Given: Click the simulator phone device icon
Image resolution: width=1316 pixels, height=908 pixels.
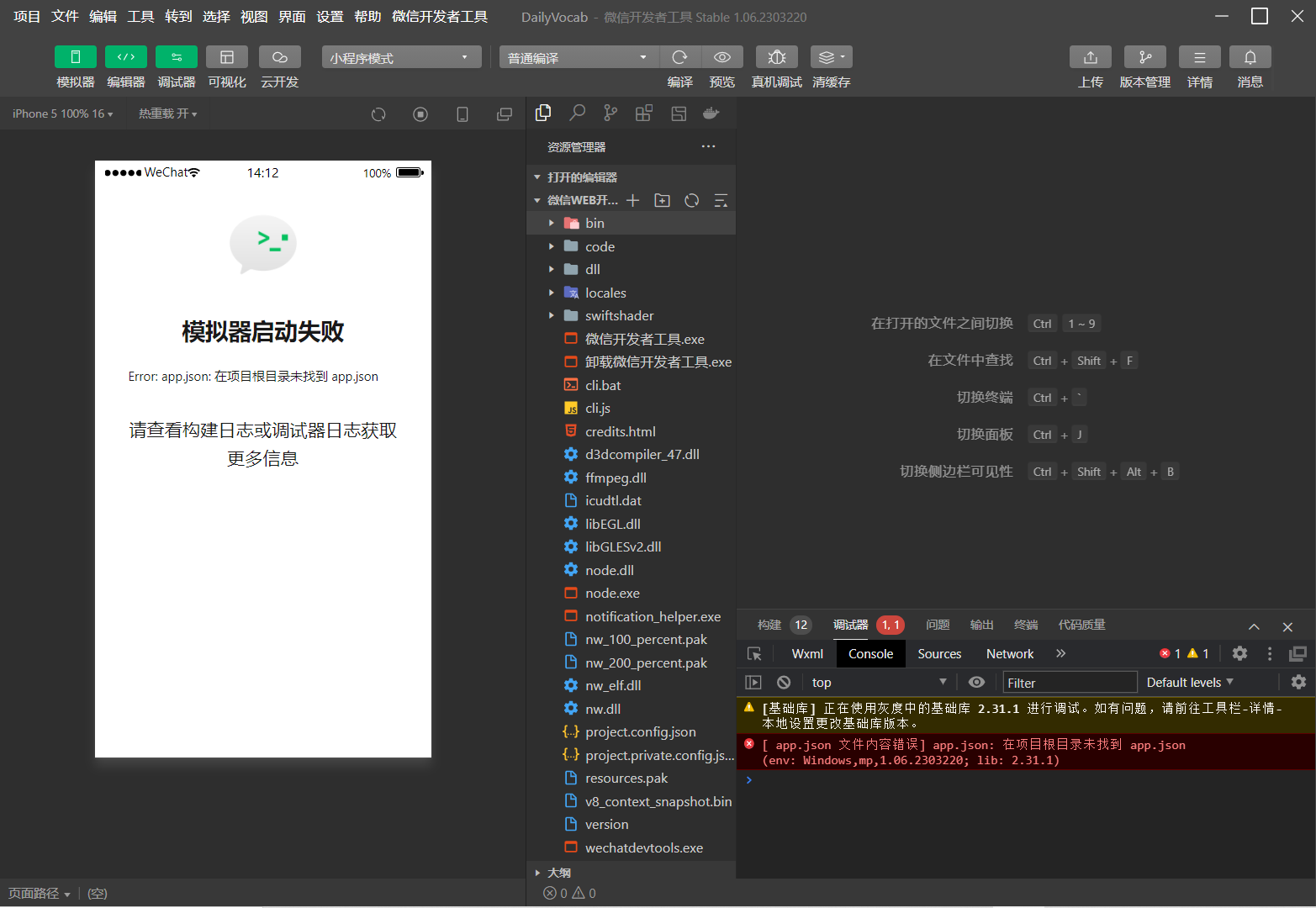Looking at the screenshot, I should click(462, 114).
